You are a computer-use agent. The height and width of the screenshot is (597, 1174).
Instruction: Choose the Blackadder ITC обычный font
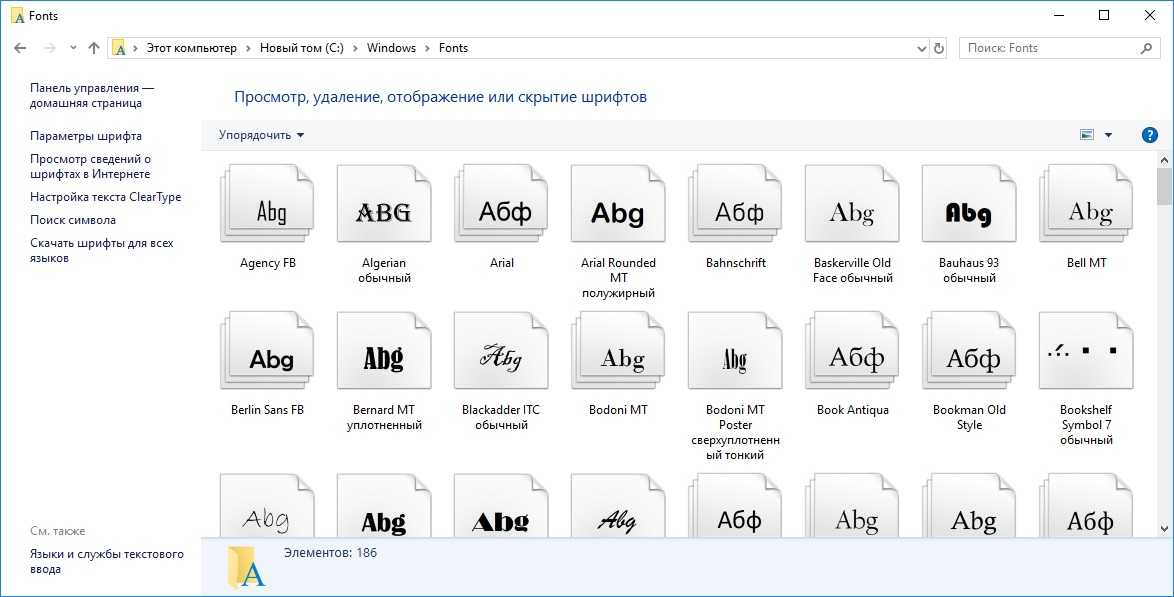tap(501, 351)
